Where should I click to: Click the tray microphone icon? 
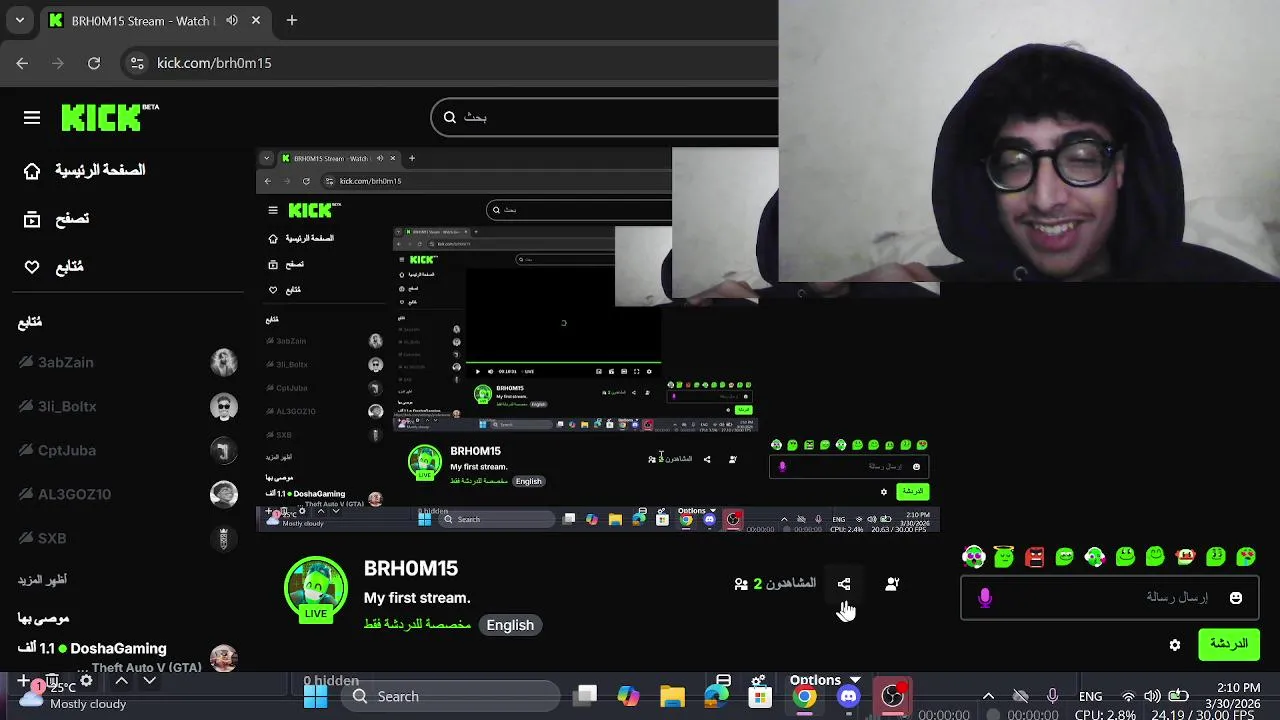click(1052, 696)
